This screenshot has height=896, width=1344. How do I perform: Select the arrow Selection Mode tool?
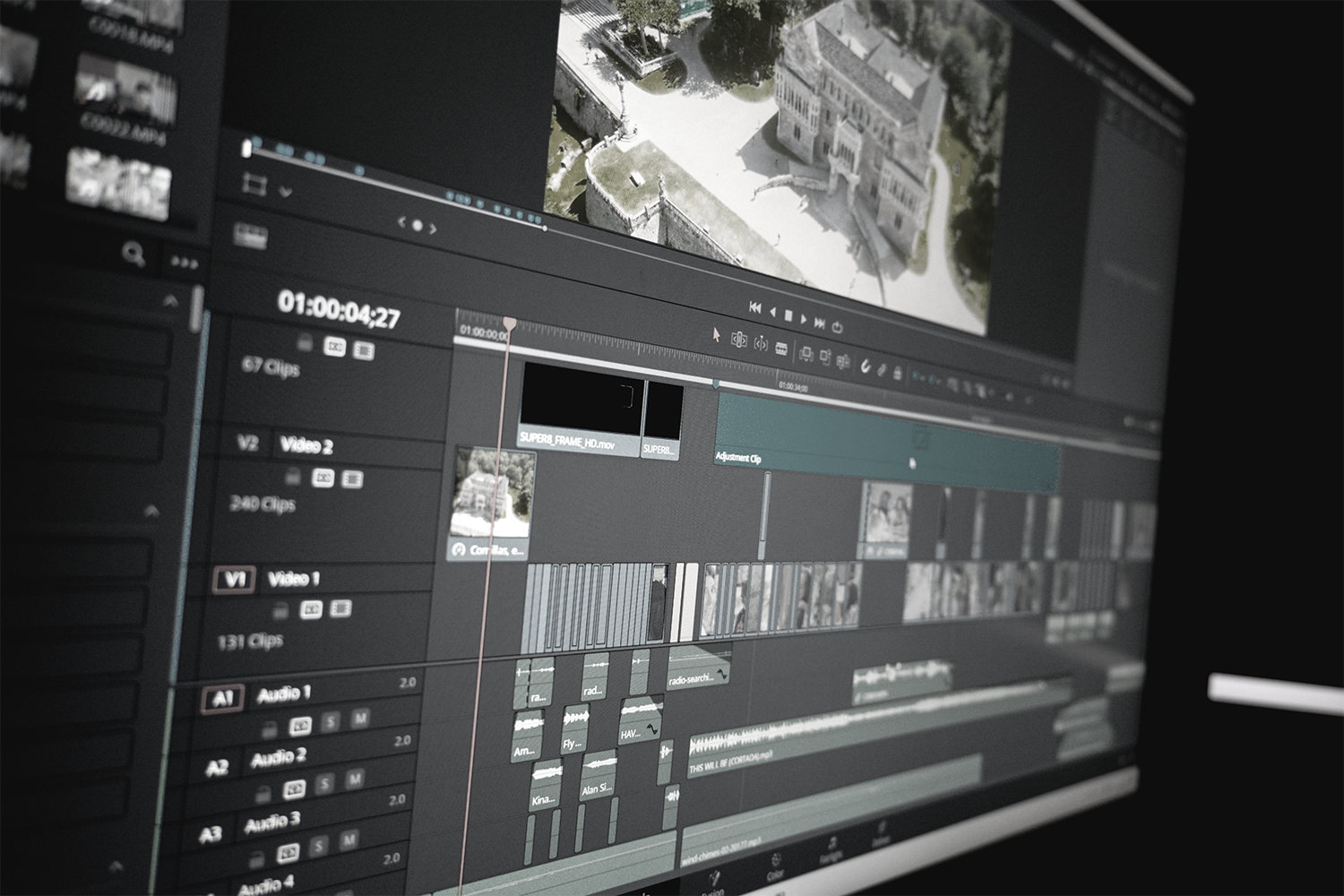coord(716,335)
